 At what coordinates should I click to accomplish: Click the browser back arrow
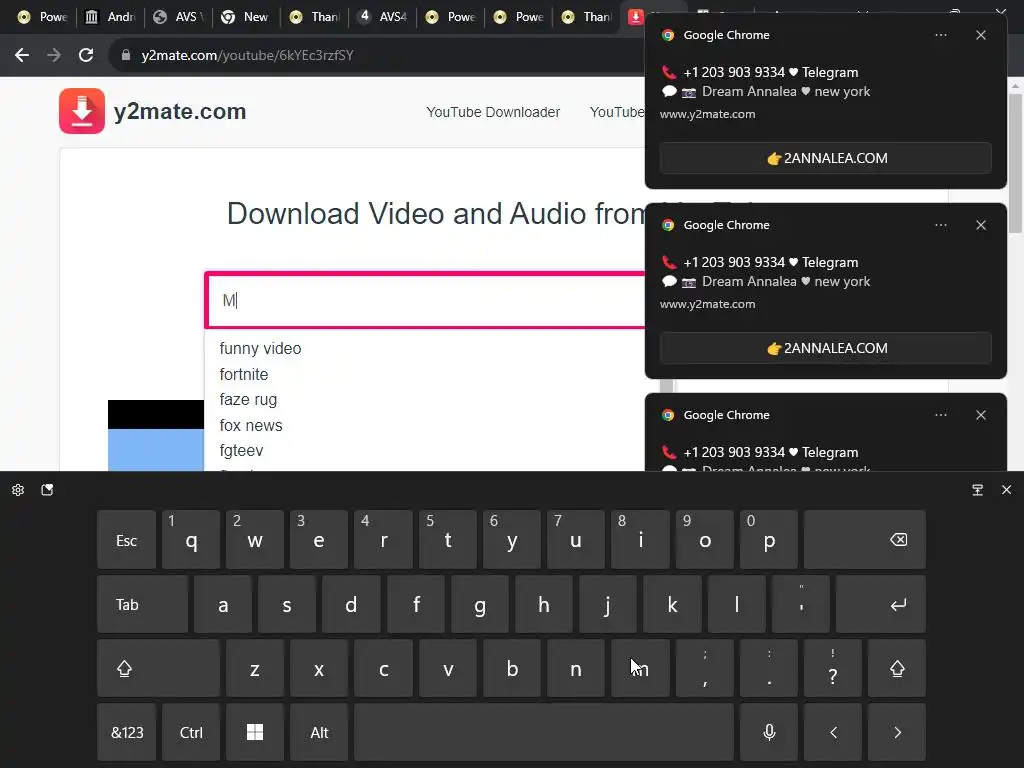pyautogui.click(x=22, y=56)
